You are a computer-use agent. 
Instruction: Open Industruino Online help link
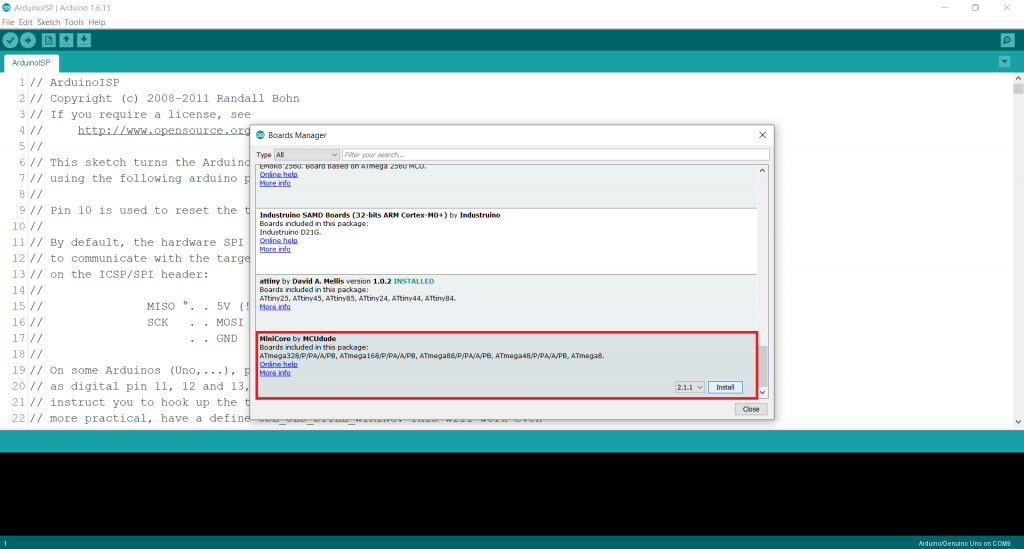tap(278, 241)
